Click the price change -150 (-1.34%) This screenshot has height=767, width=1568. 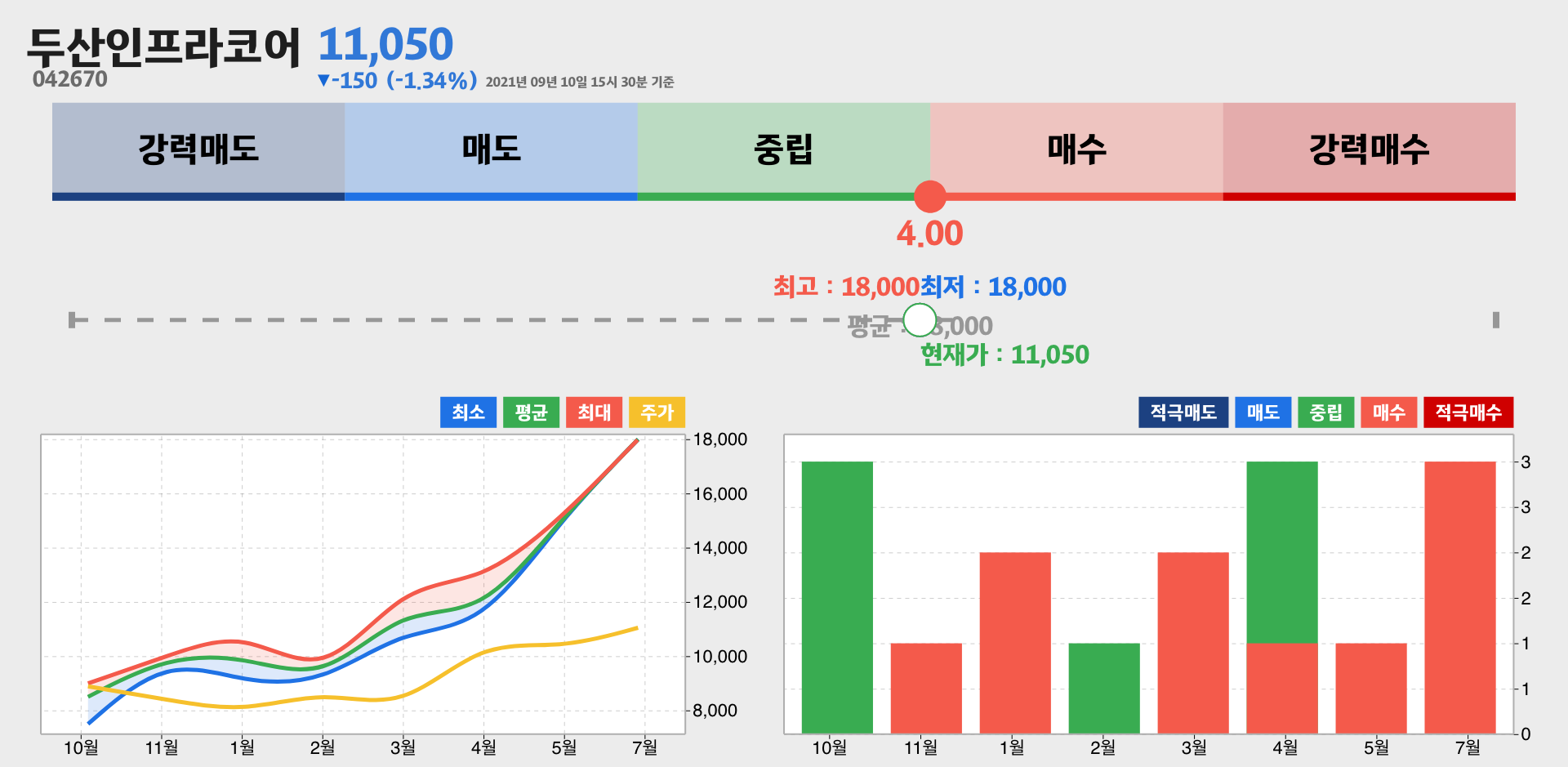[397, 81]
